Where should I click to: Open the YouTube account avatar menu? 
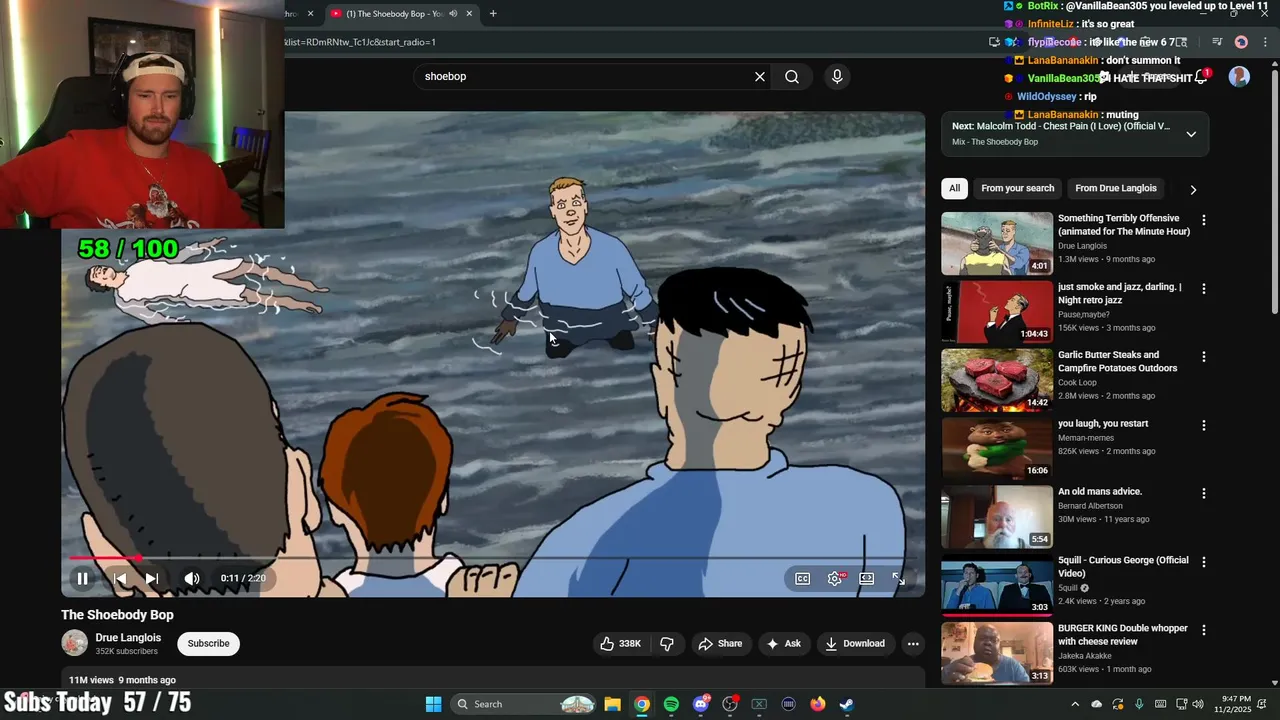pyautogui.click(x=1239, y=77)
